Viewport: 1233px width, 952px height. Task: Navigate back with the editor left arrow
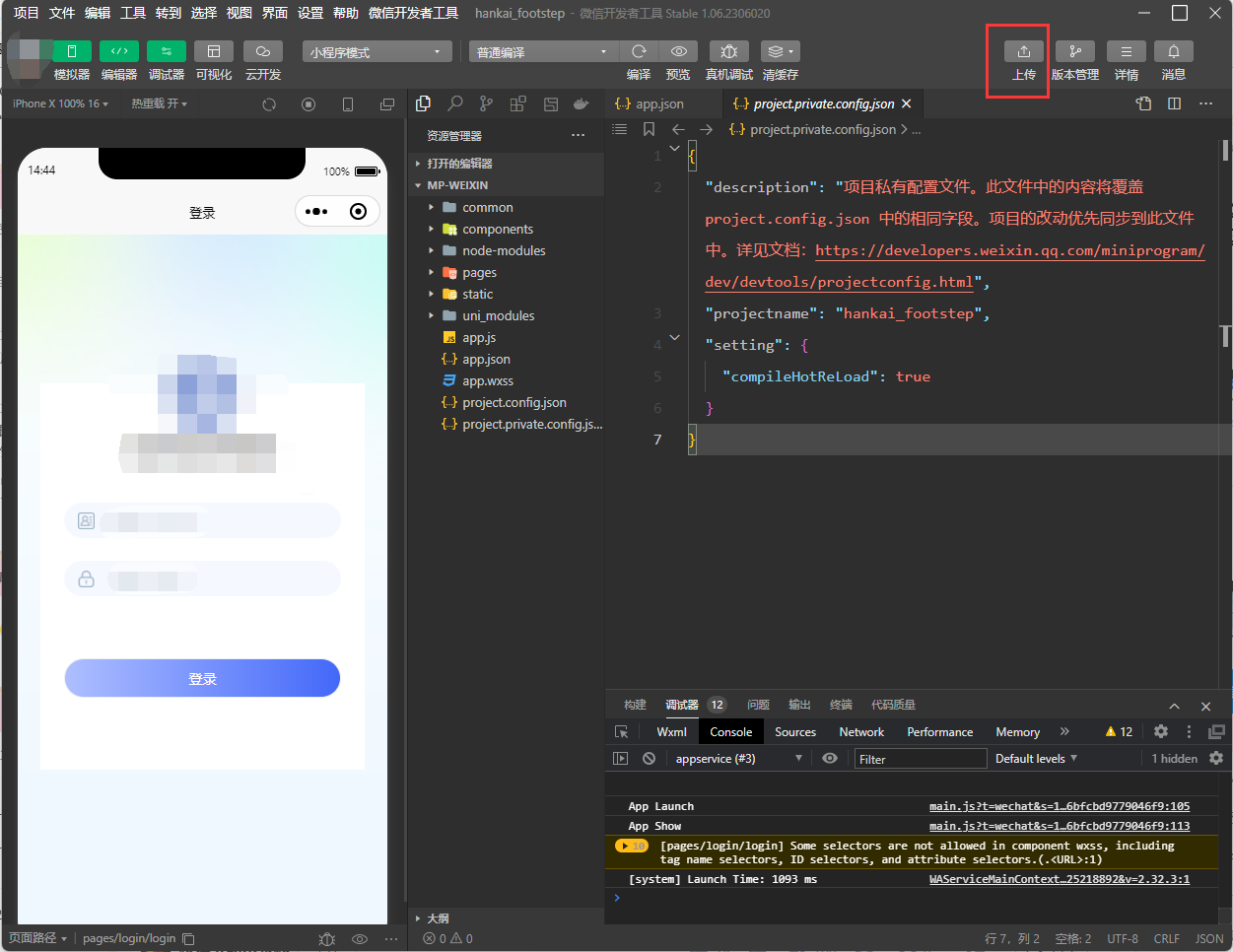tap(678, 129)
